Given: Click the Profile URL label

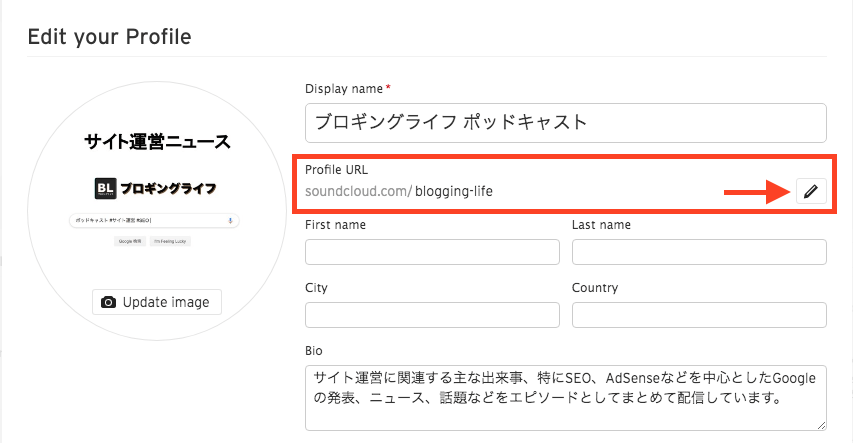Looking at the screenshot, I should coord(336,170).
